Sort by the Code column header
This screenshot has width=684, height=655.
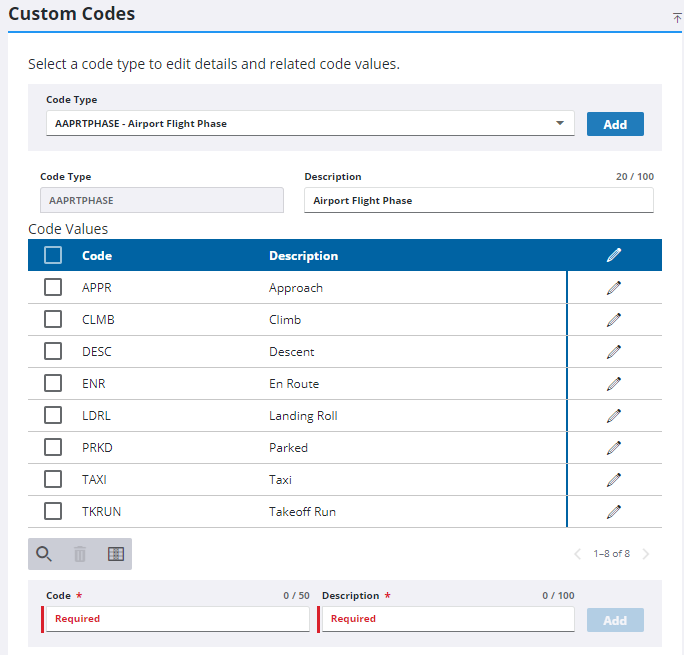point(97,256)
